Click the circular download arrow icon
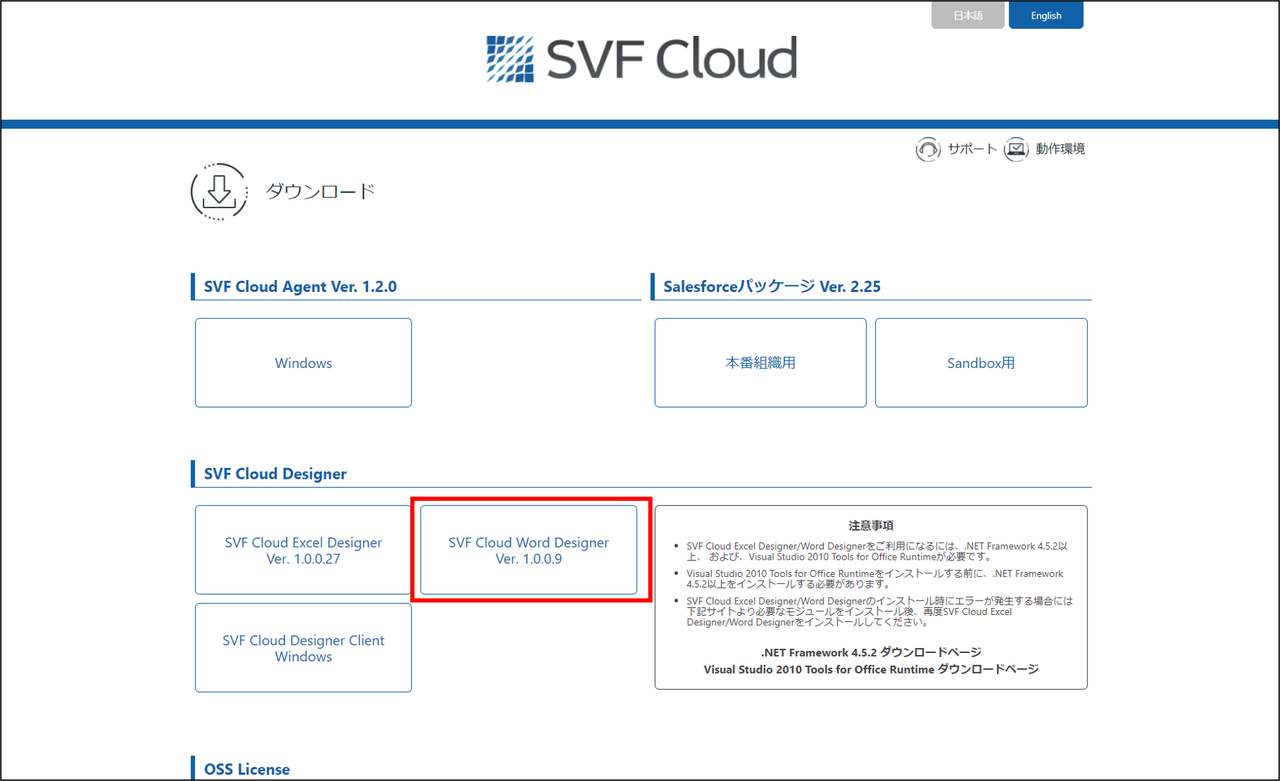This screenshot has width=1280, height=781. pos(218,191)
